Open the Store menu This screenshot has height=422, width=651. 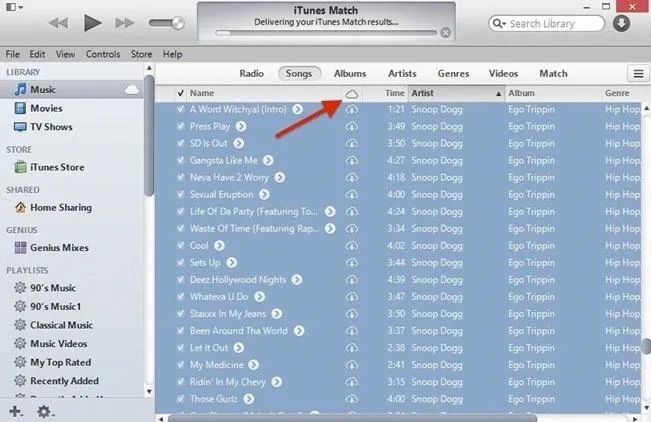(x=141, y=54)
